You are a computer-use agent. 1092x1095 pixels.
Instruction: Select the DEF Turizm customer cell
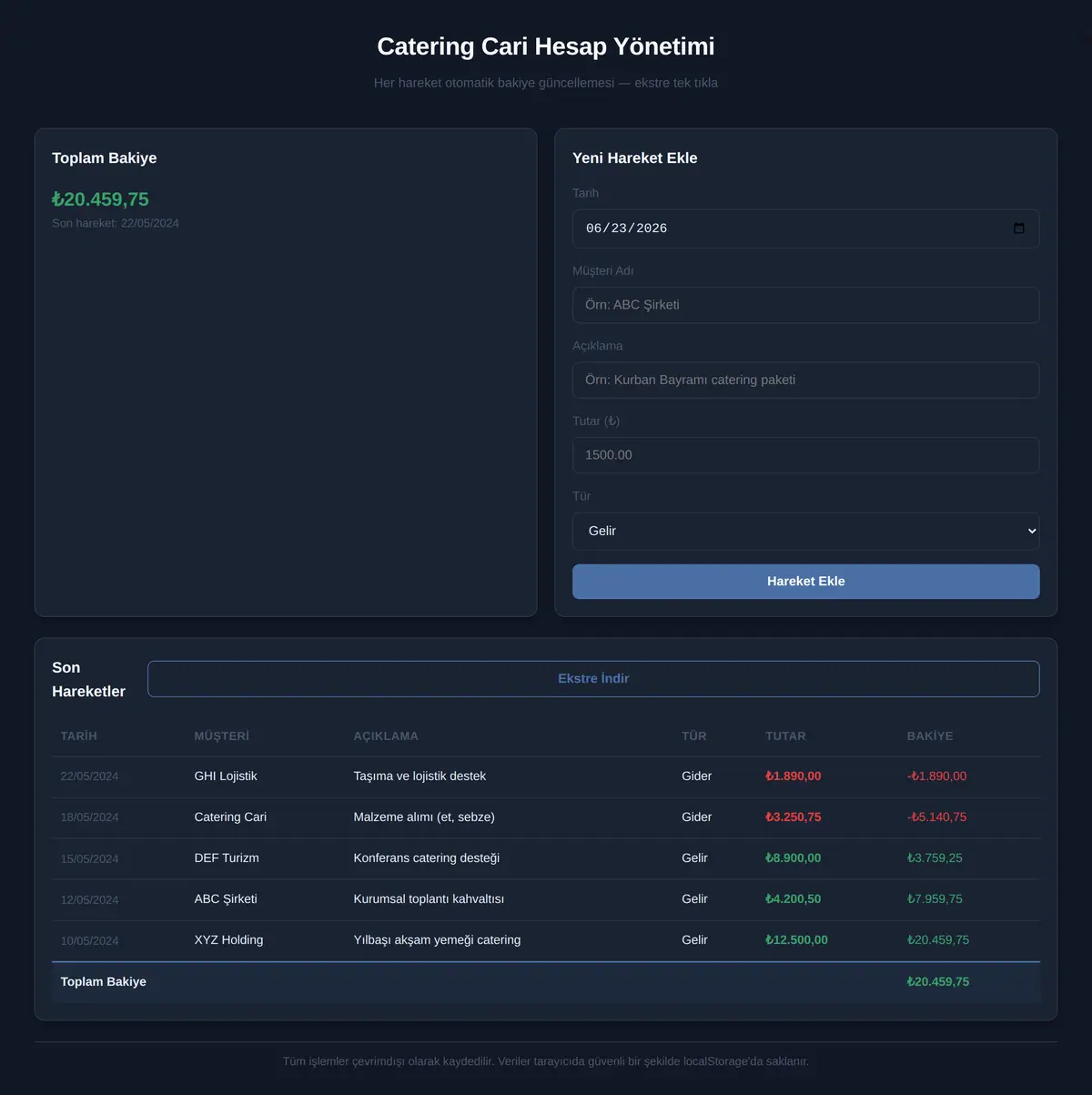click(227, 858)
